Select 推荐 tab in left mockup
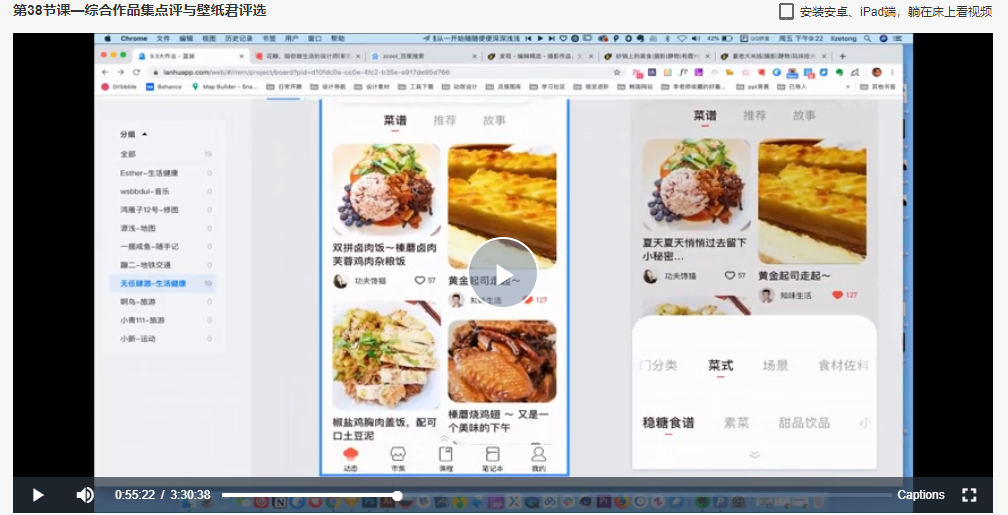 (x=444, y=120)
